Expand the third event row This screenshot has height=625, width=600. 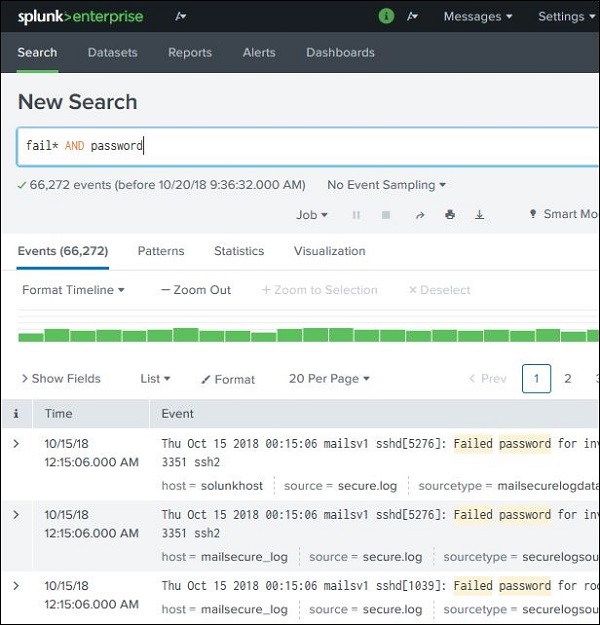point(16,584)
